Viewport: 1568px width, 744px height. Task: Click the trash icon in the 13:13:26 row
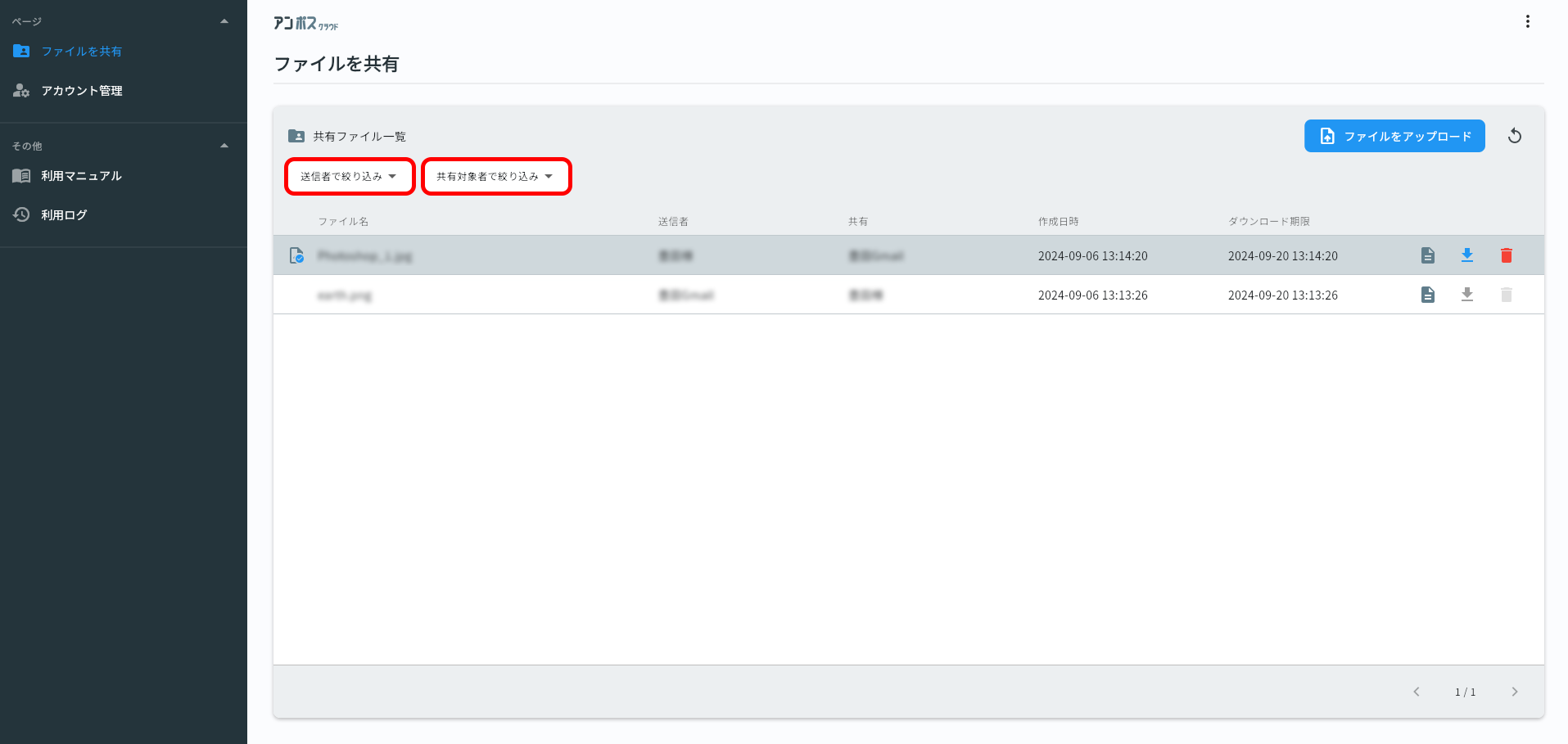click(x=1507, y=295)
